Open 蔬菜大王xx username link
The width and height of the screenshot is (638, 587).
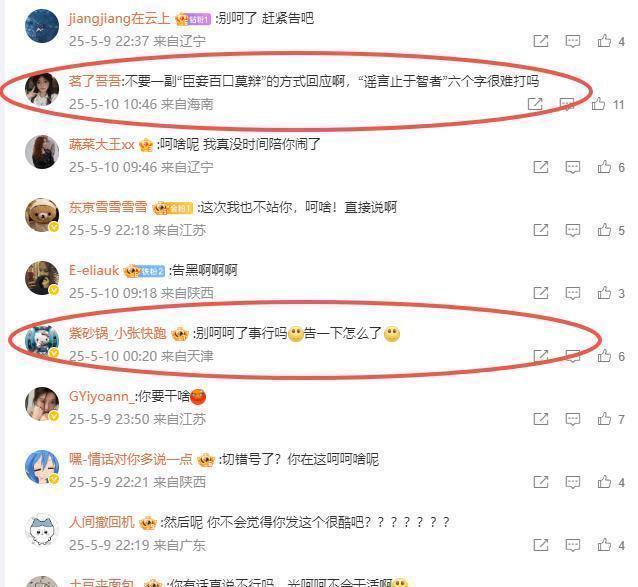point(102,144)
